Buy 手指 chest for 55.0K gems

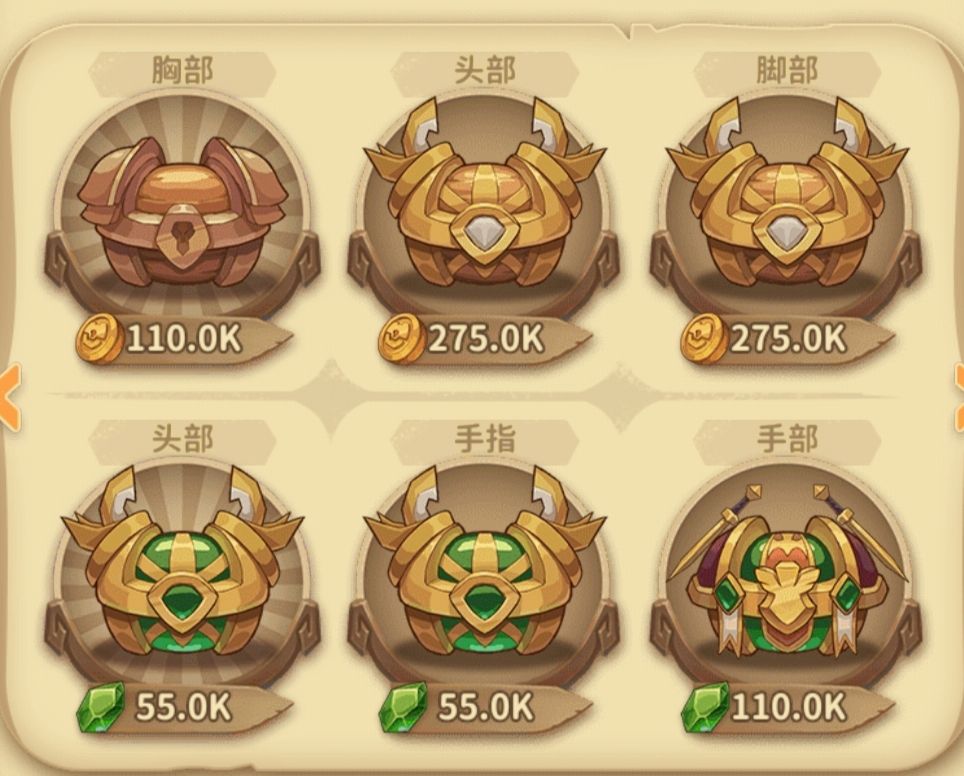tap(486, 707)
